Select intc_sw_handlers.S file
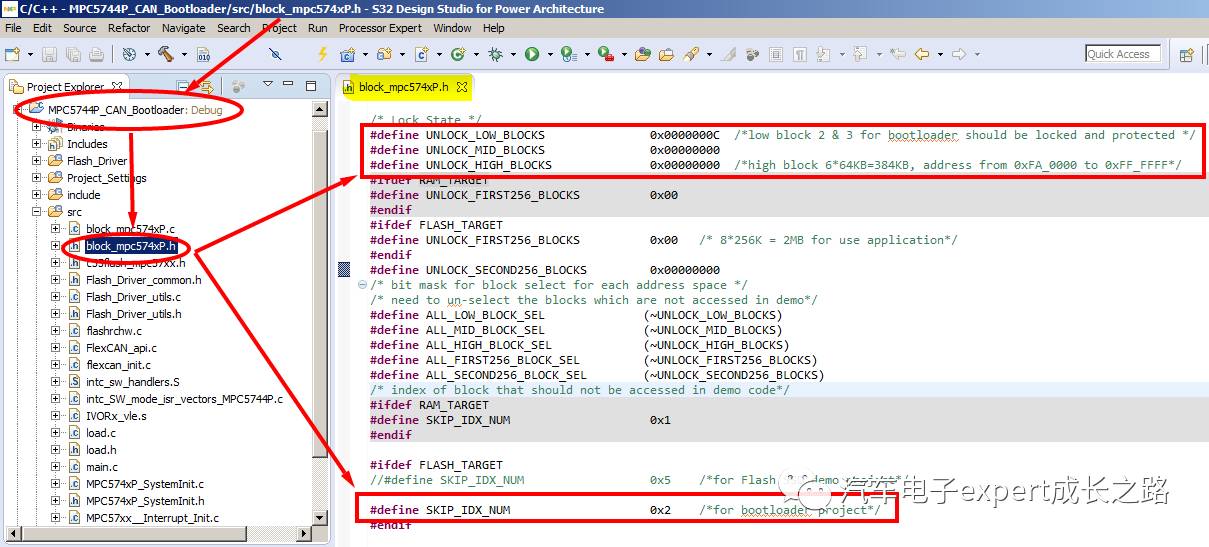 132,382
